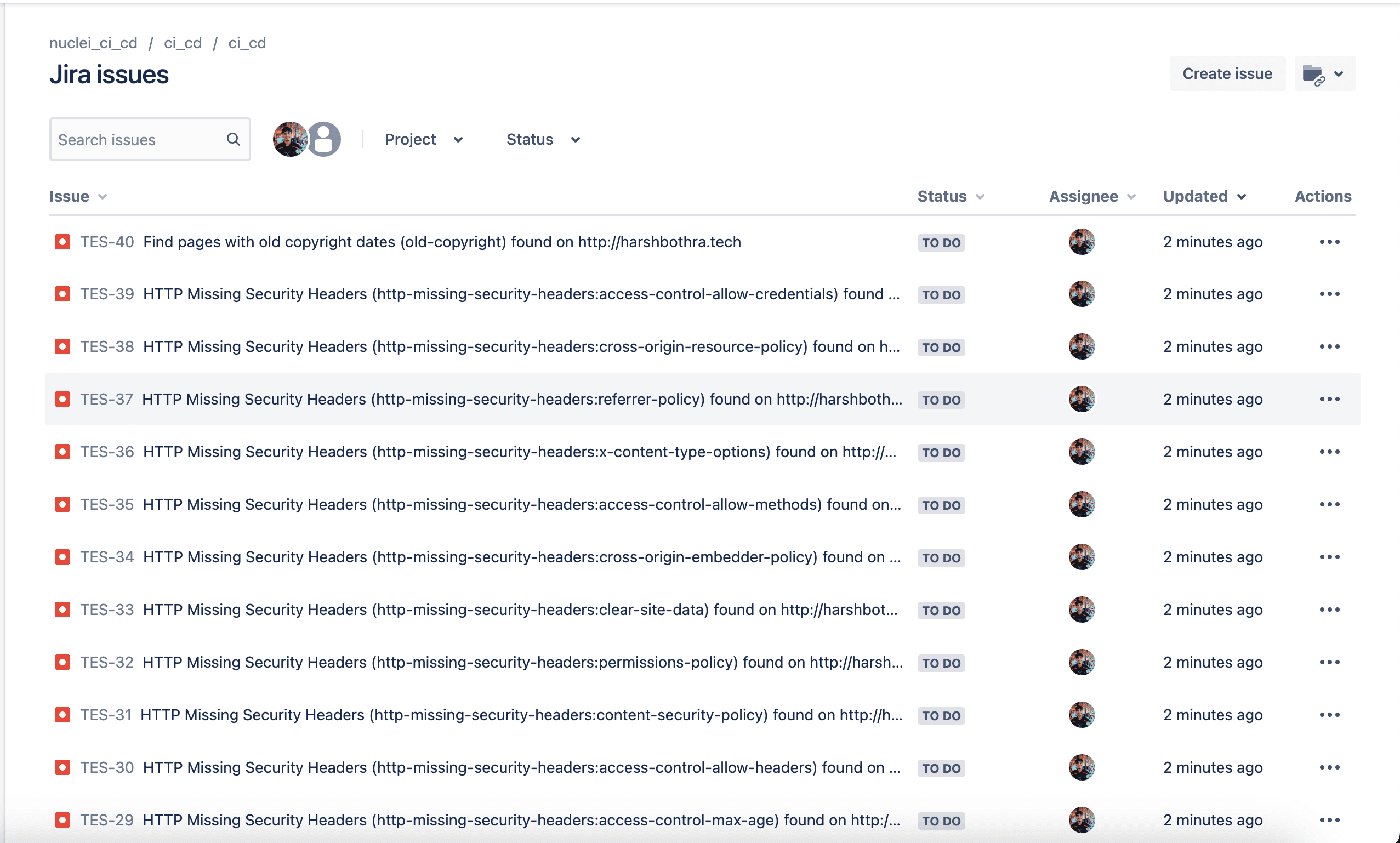1400x843 pixels.
Task: Focus the Search issues input field
Action: click(x=136, y=140)
